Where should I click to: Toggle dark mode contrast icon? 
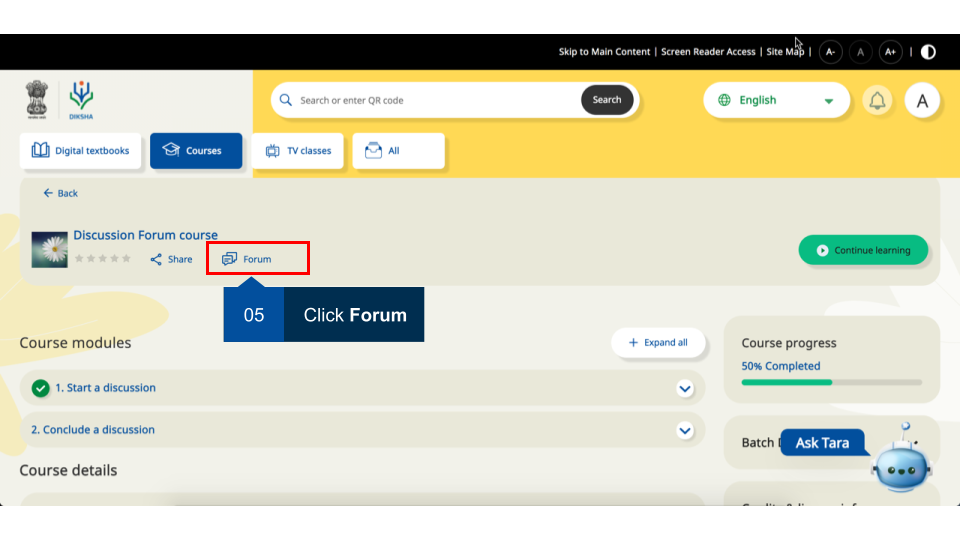click(x=928, y=52)
